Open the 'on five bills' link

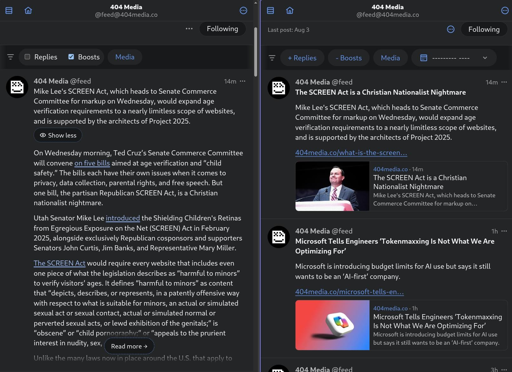92,163
